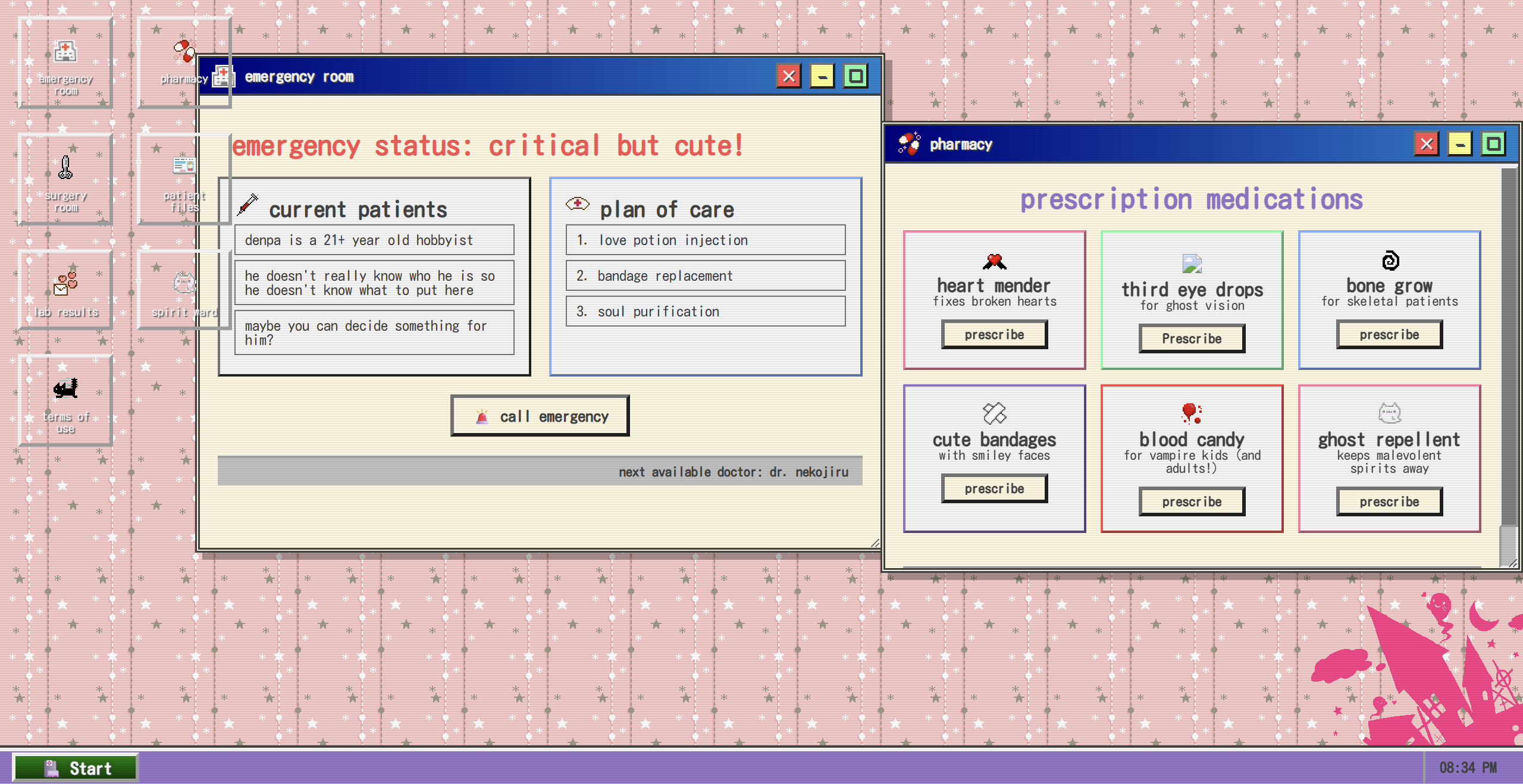Prescribe third eye drops
This screenshot has width=1523, height=784.
(x=1192, y=339)
